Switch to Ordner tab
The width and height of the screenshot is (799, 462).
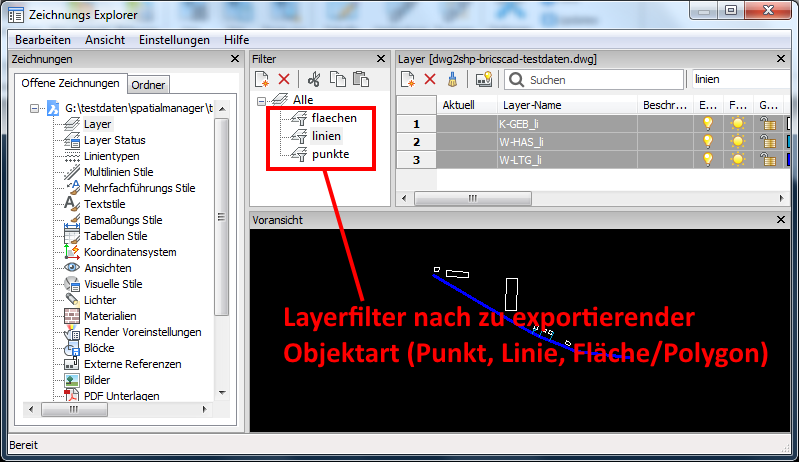[x=148, y=85]
